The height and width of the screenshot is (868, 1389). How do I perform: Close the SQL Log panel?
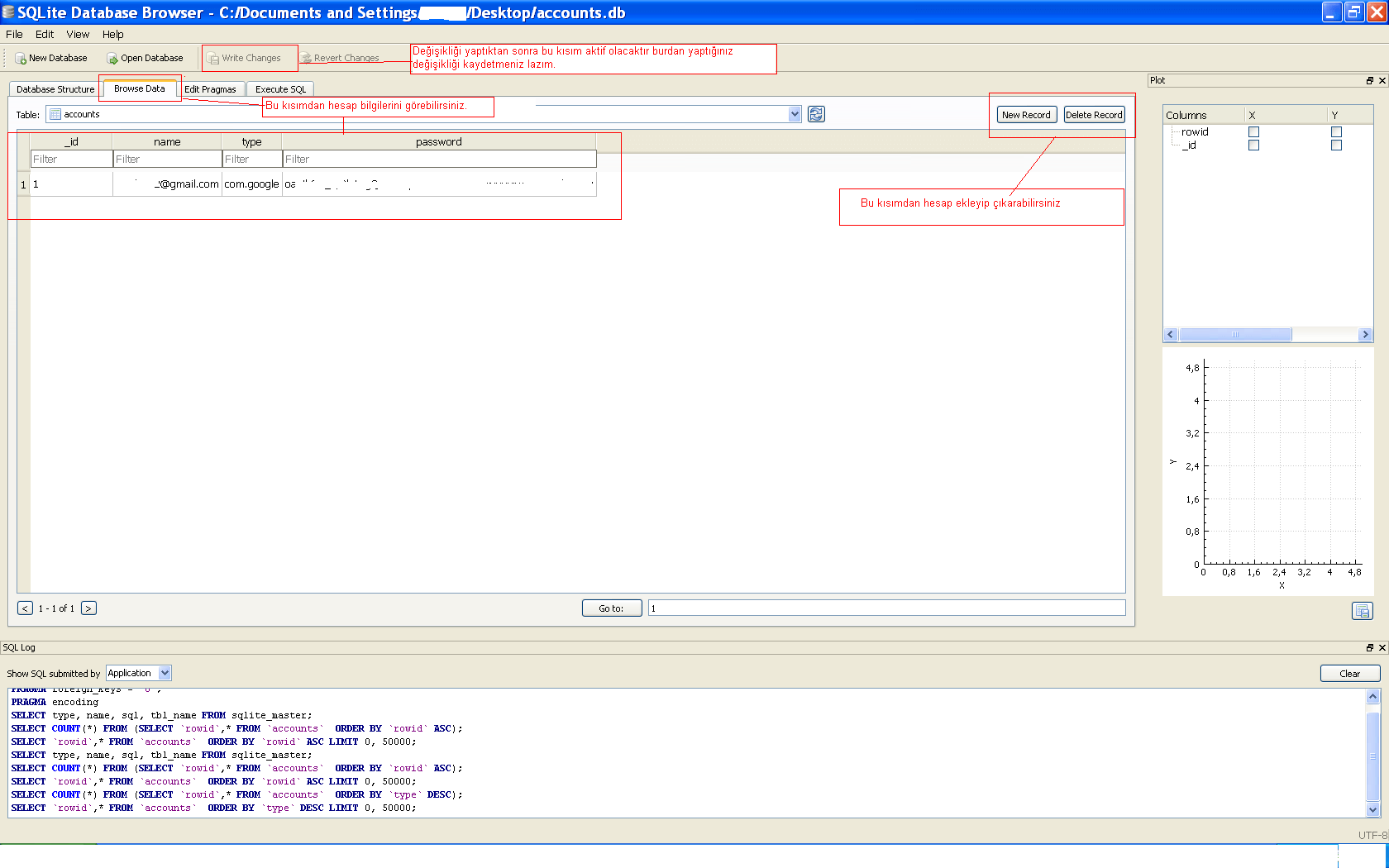1382,648
